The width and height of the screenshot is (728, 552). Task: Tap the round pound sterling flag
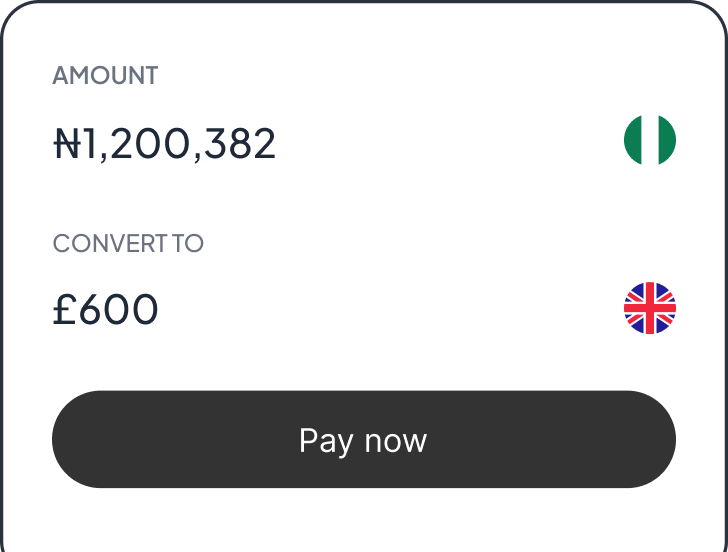650,308
